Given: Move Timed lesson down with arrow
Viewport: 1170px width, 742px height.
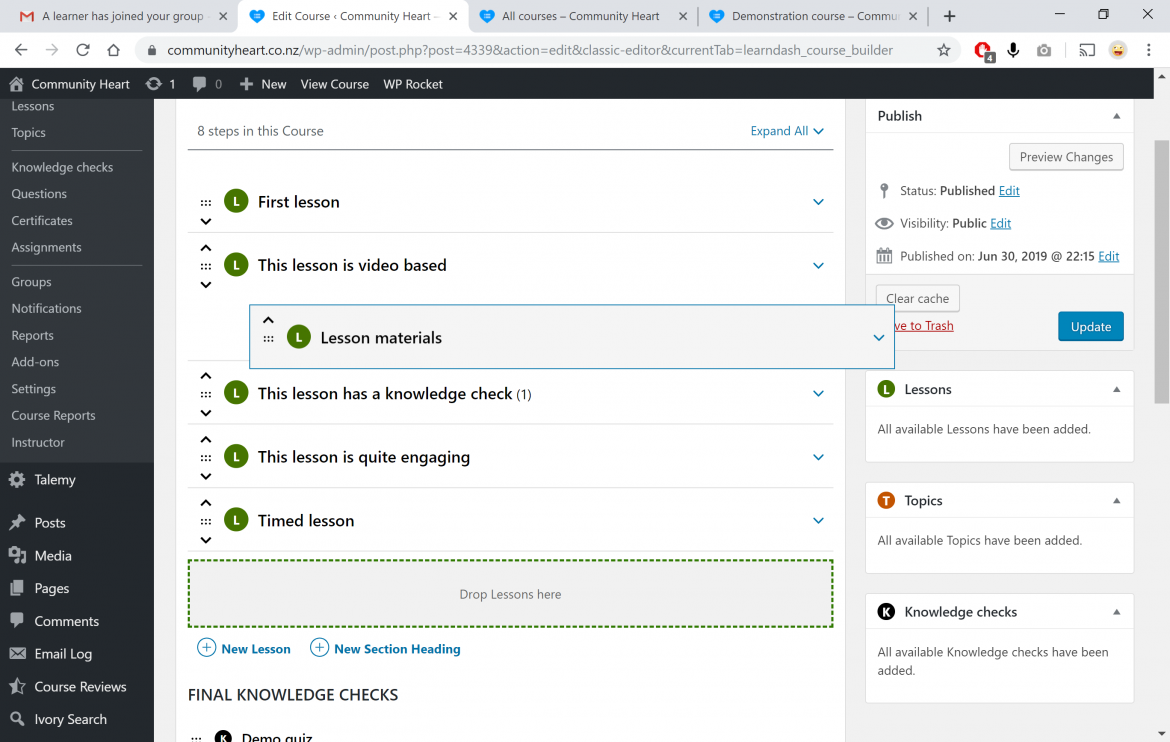Looking at the screenshot, I should (206, 540).
